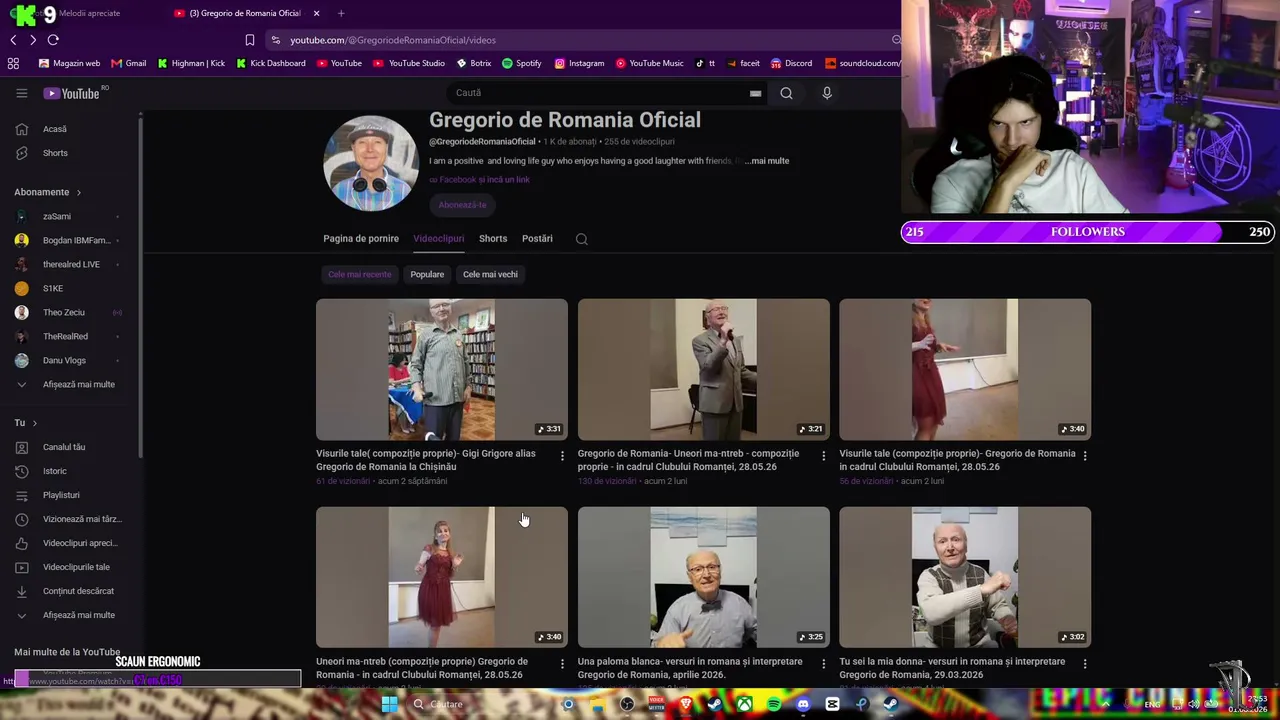Expand Abonamente section arrow
Viewport: 1280px width, 720px height.
click(78, 192)
